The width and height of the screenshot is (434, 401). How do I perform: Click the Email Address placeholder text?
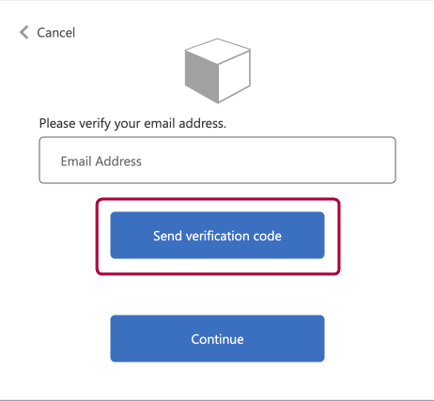[101, 161]
